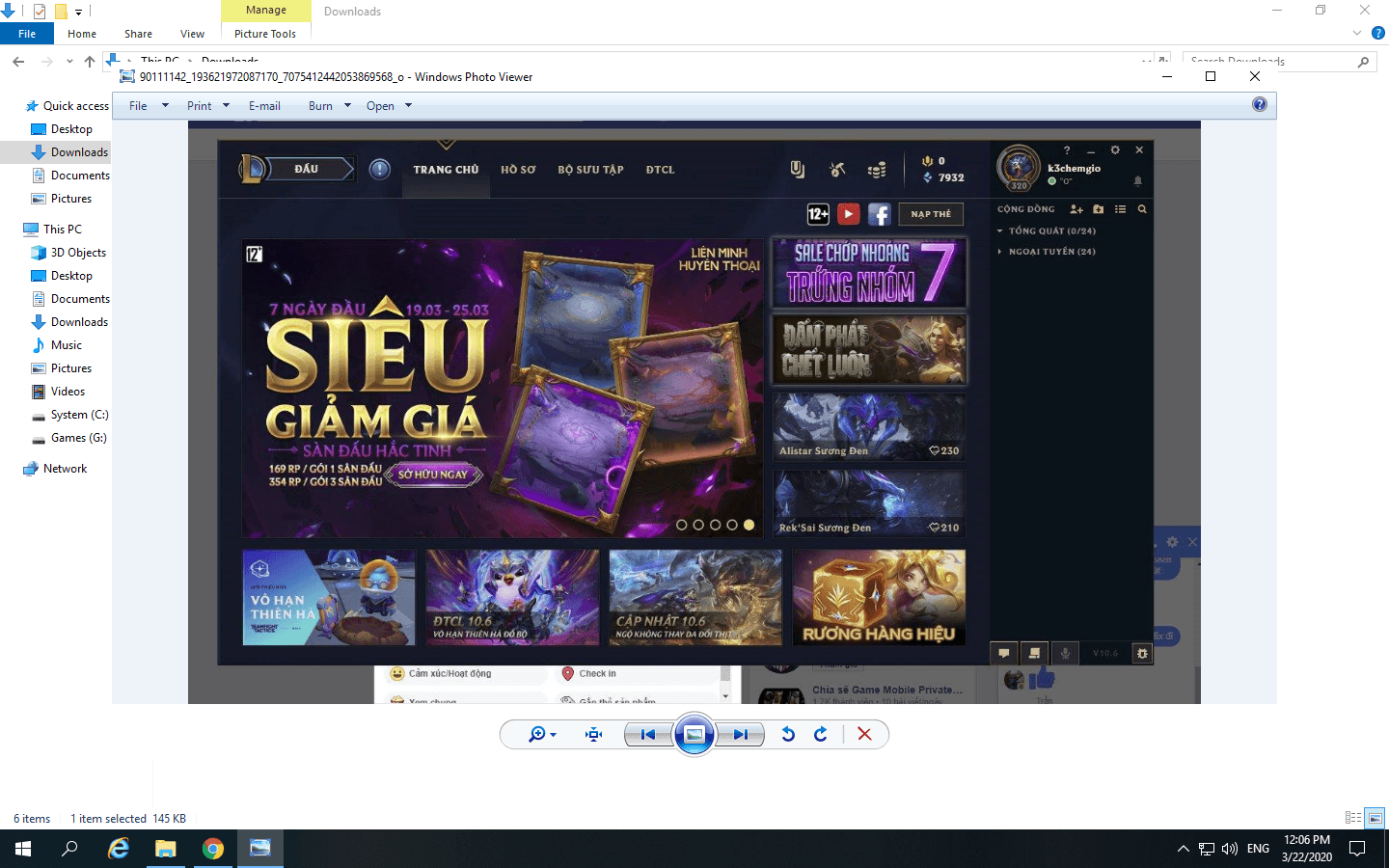
Task: Rotate the photo counterclockwise
Action: pos(788,734)
